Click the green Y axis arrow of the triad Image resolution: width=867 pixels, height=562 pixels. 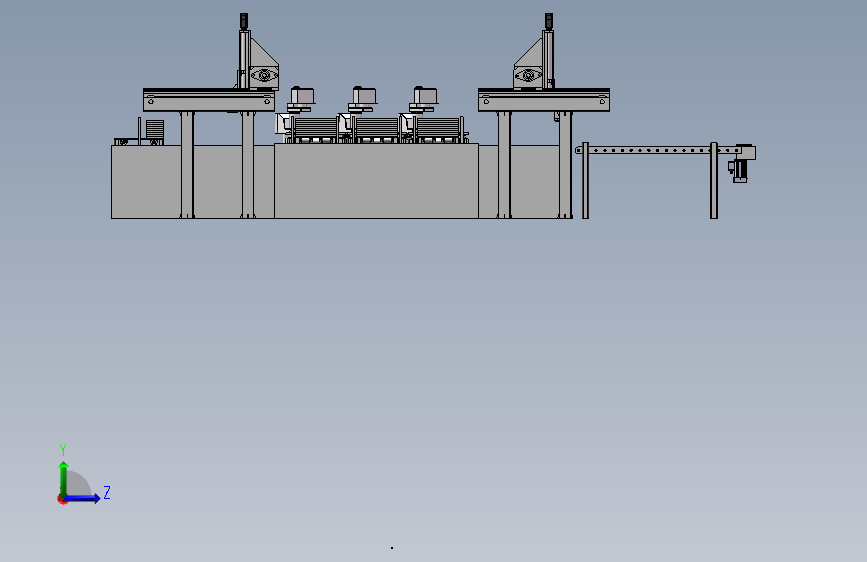[64, 478]
